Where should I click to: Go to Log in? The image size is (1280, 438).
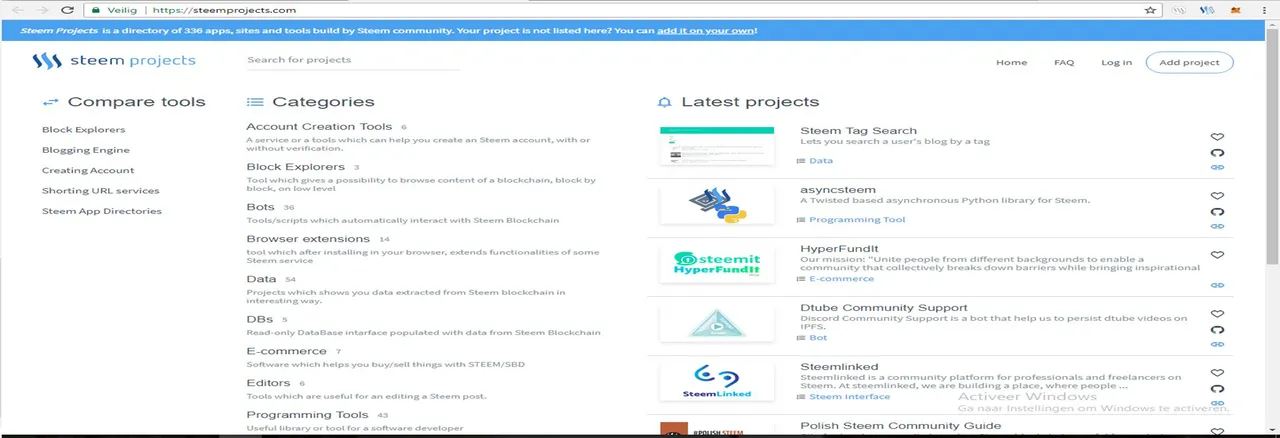(1116, 62)
